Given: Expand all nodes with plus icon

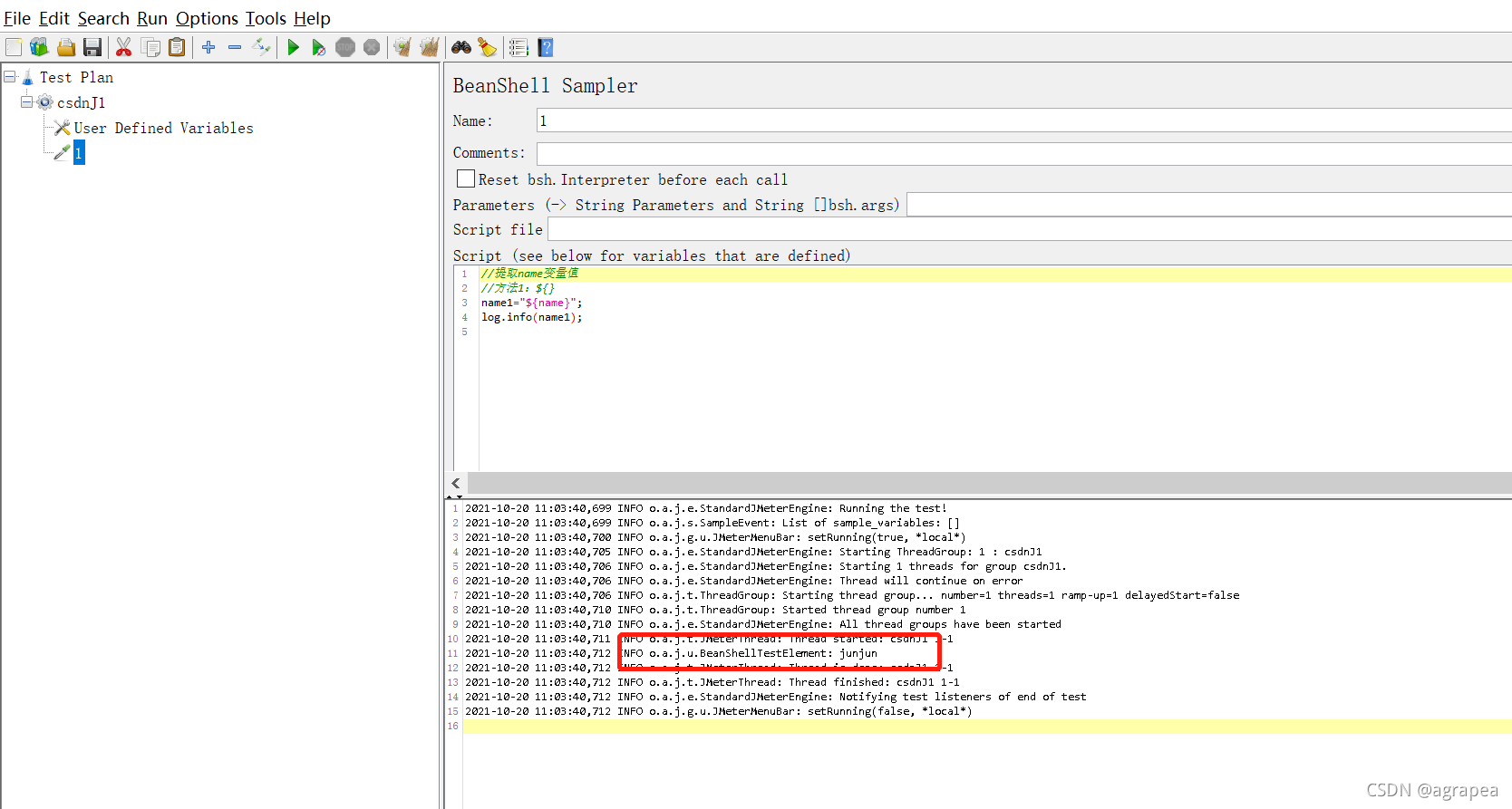Looking at the screenshot, I should coord(208,47).
